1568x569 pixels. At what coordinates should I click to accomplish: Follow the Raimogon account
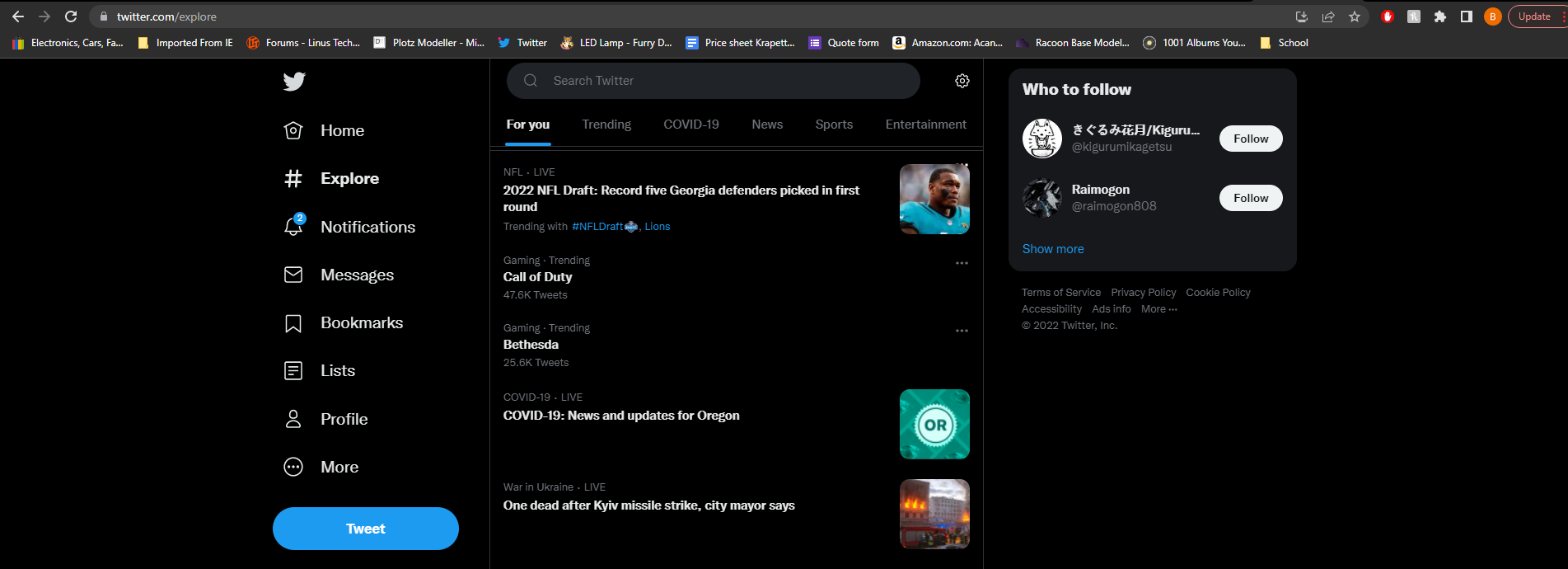(x=1250, y=198)
